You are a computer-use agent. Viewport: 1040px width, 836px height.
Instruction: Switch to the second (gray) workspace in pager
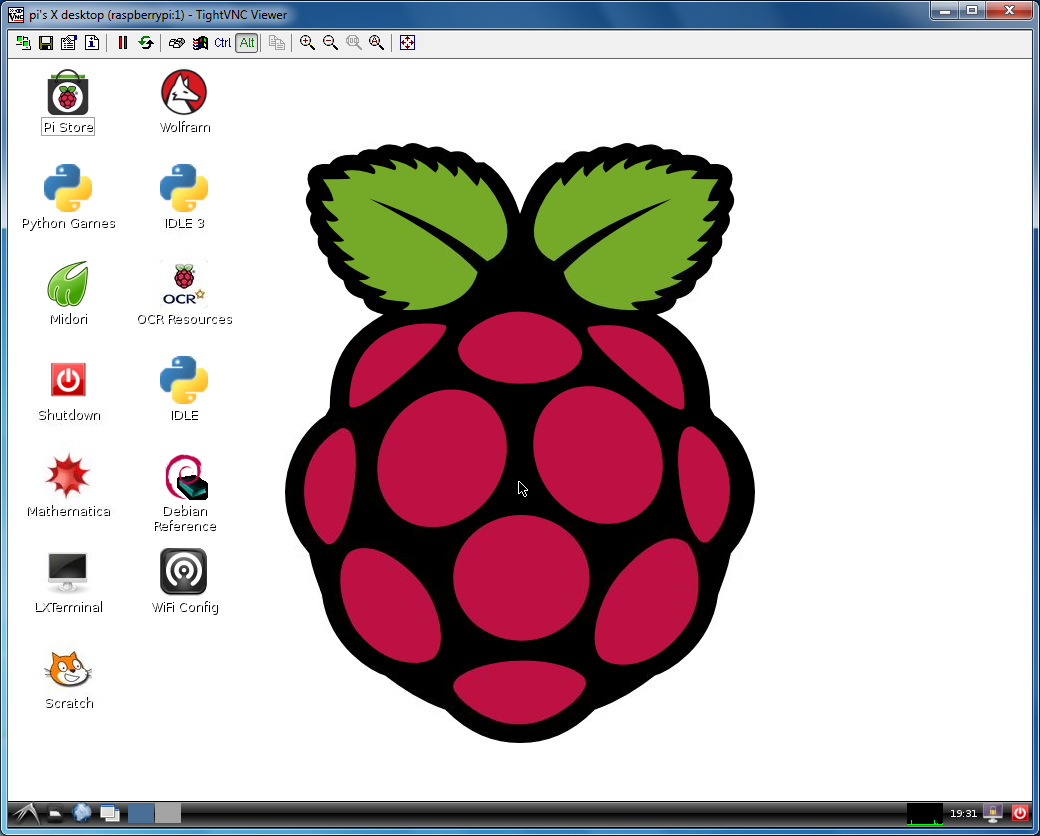tap(168, 813)
